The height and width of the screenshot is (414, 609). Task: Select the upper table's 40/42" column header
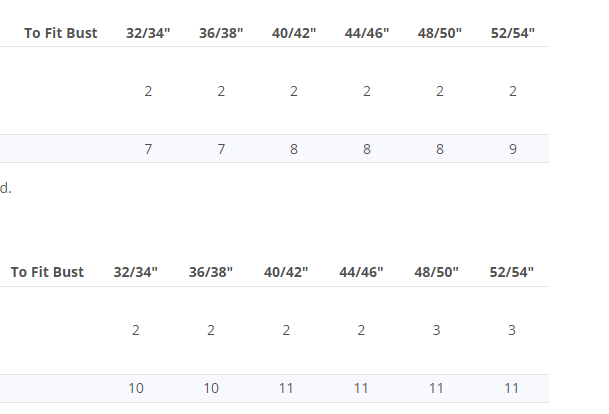coord(294,33)
